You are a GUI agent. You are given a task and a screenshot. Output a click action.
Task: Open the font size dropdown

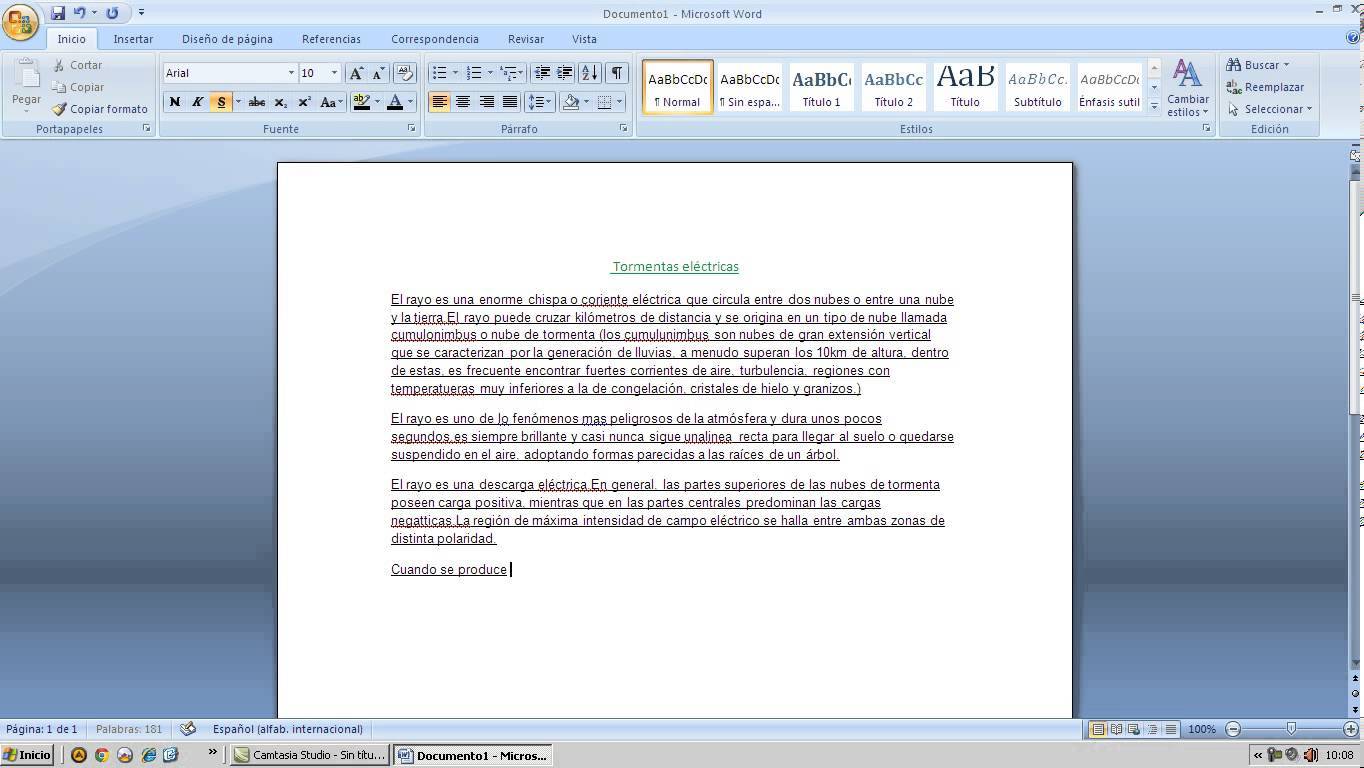(x=334, y=73)
